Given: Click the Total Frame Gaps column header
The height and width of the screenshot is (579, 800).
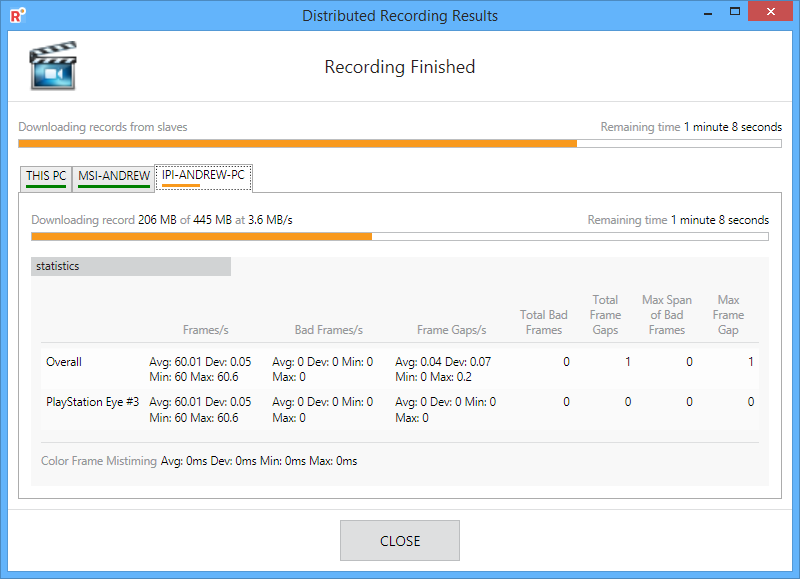Looking at the screenshot, I should 605,315.
